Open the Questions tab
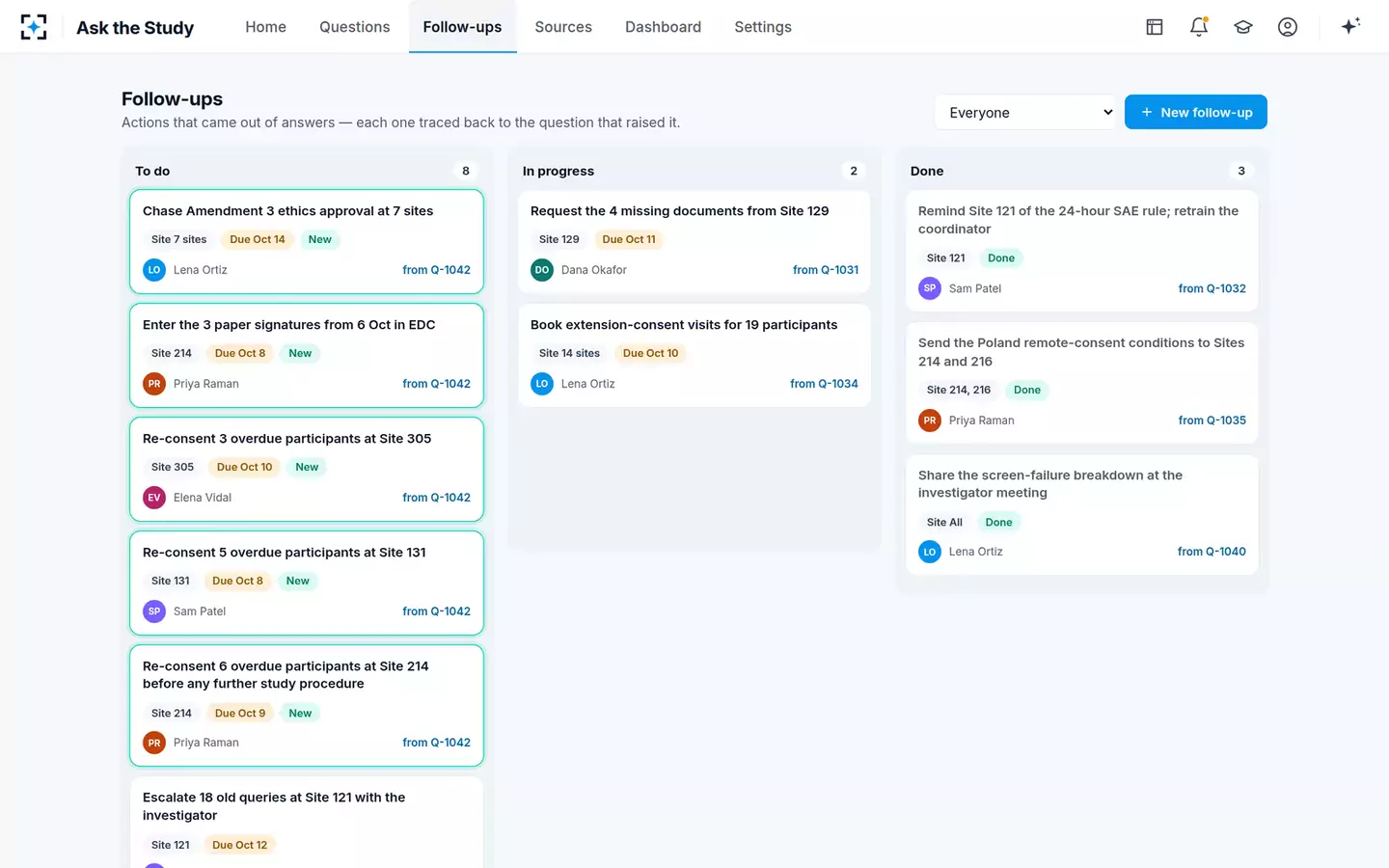The width and height of the screenshot is (1389, 868). point(355,27)
